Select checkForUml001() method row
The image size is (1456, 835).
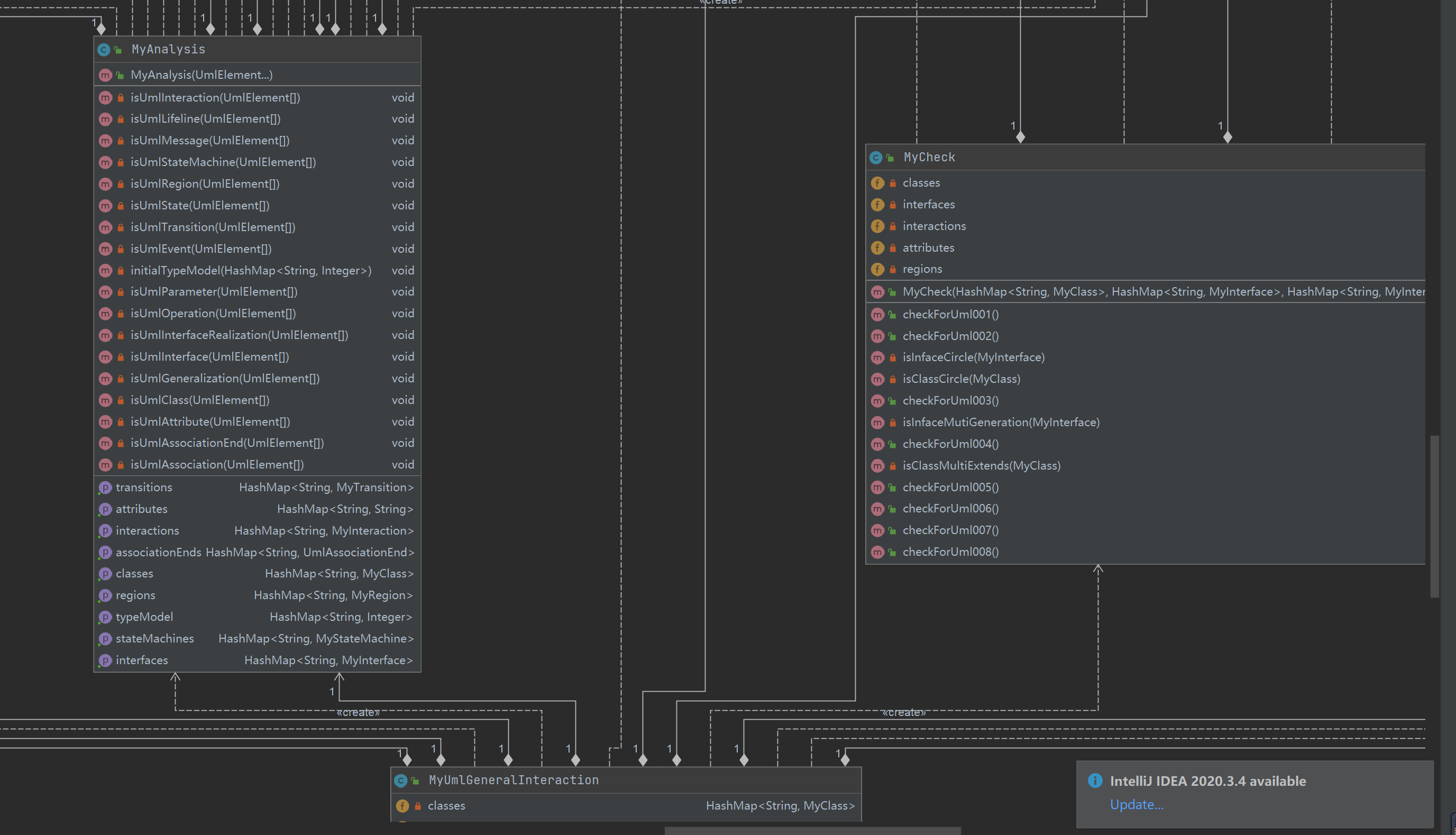coord(950,314)
